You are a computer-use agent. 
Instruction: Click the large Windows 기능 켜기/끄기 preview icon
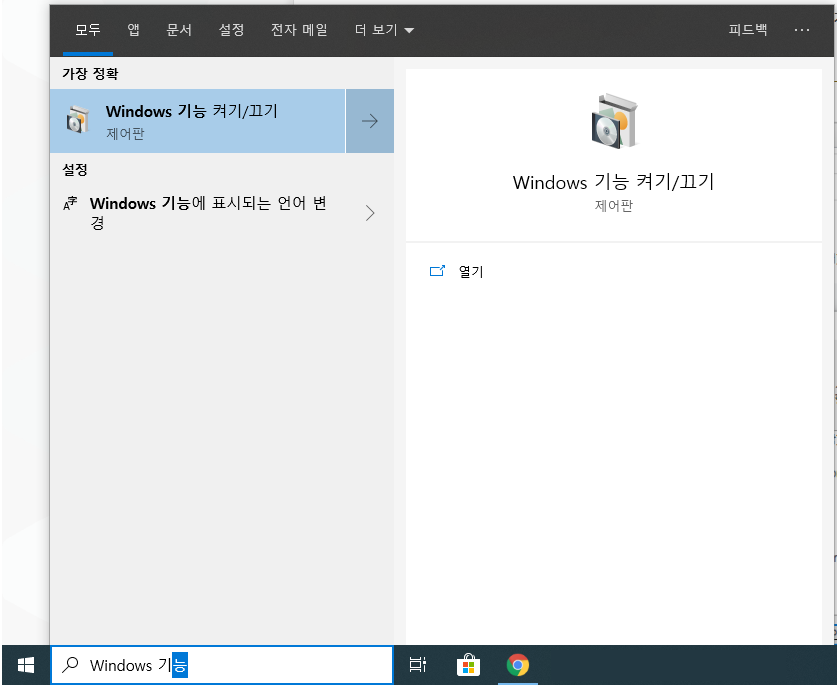(614, 121)
